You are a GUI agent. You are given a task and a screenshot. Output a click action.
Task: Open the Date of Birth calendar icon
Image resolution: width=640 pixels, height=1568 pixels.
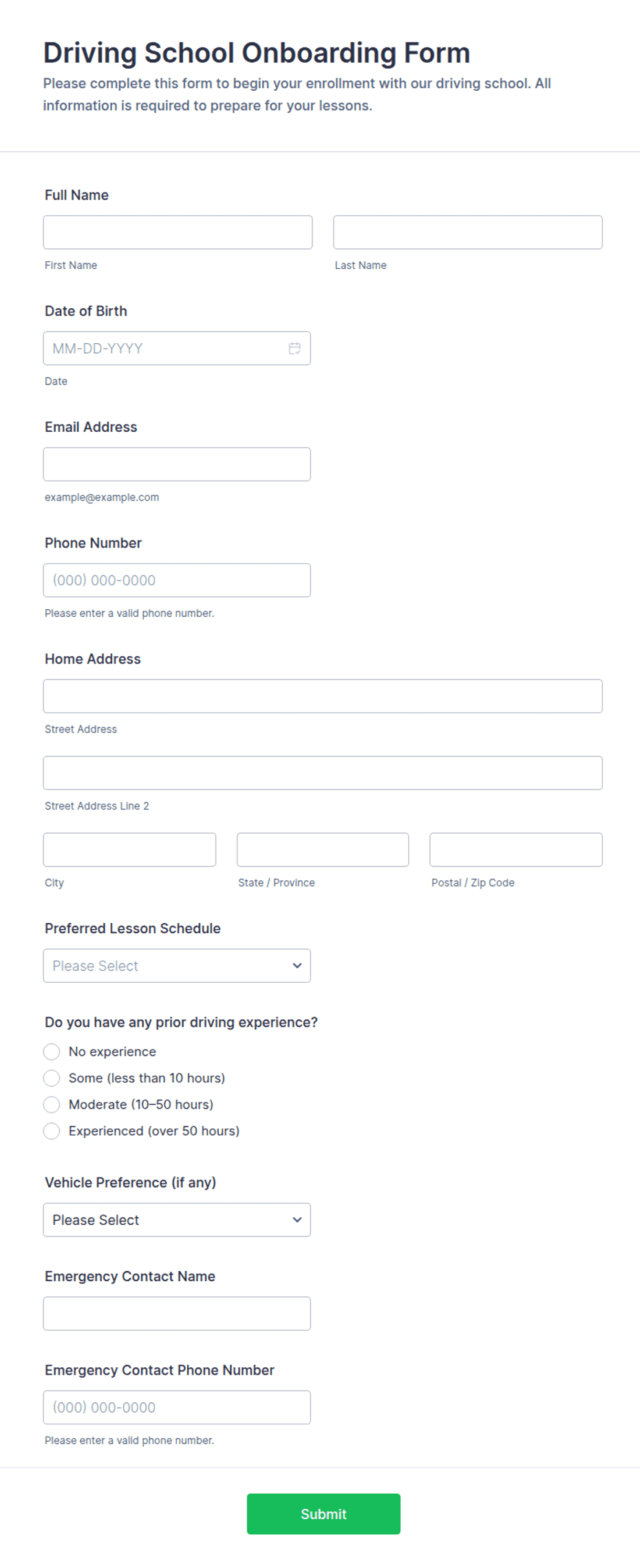pos(295,349)
